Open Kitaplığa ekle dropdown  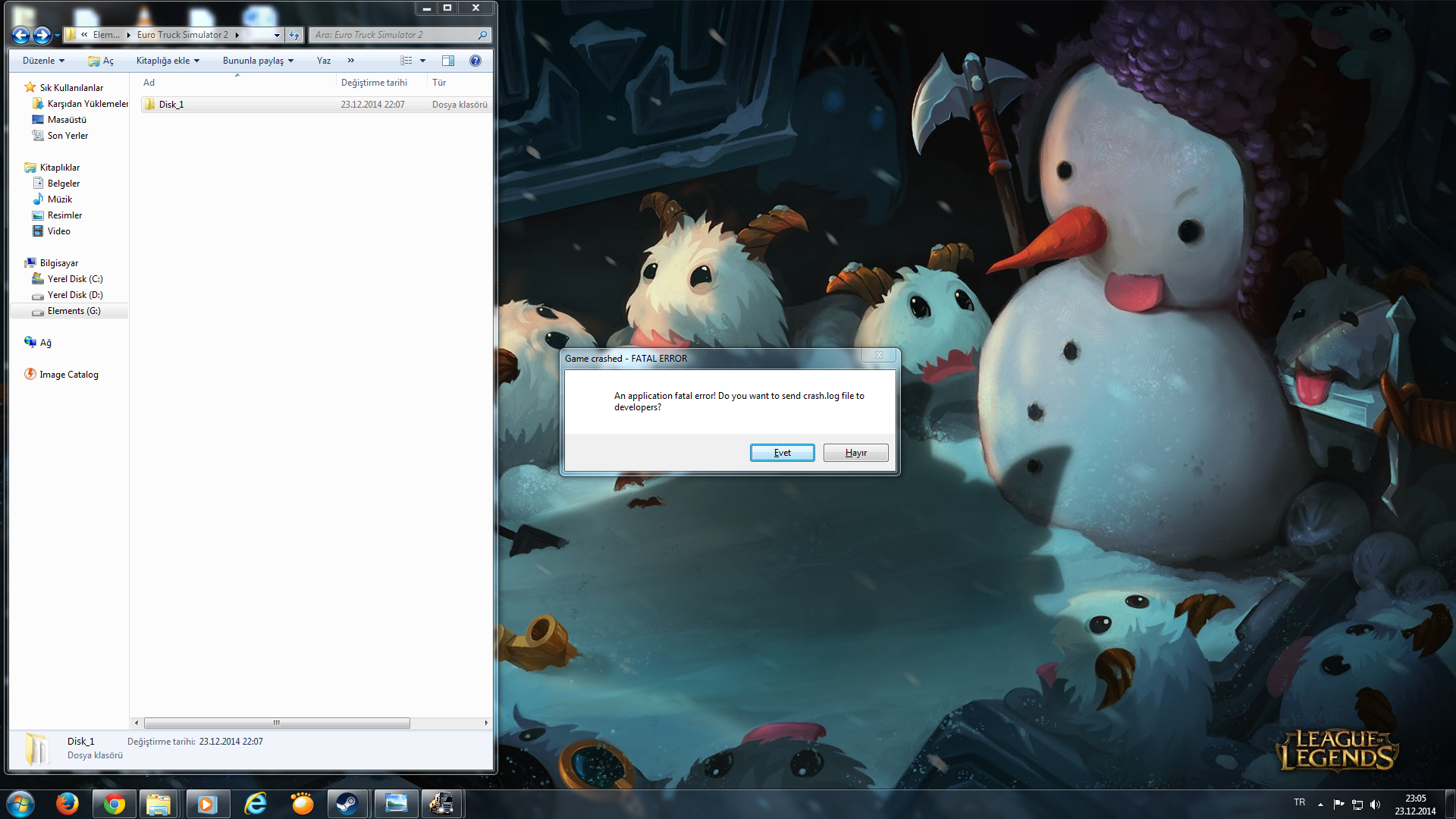pos(168,61)
